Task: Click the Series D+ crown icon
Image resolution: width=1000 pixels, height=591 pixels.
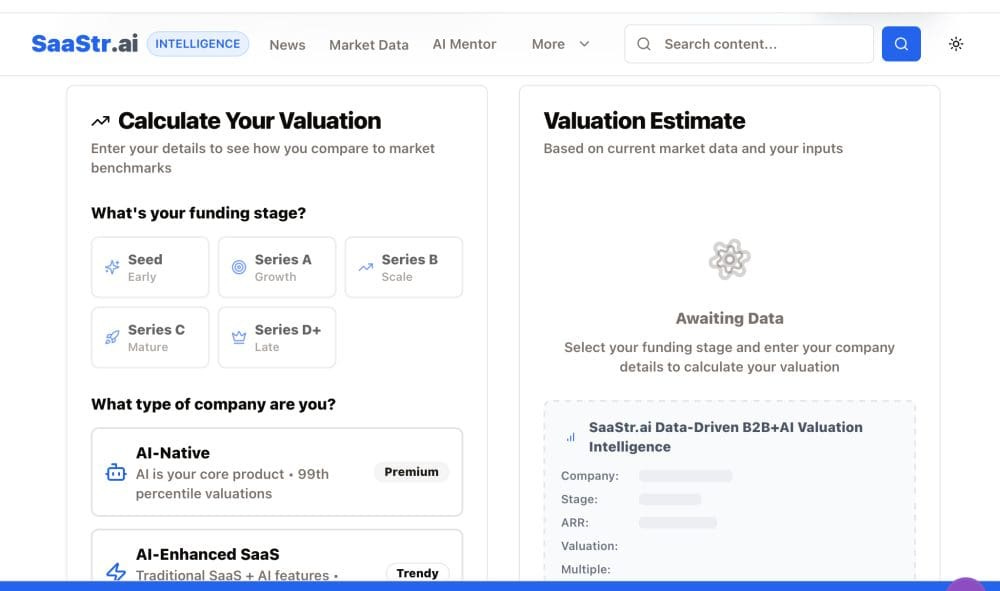Action: click(239, 337)
